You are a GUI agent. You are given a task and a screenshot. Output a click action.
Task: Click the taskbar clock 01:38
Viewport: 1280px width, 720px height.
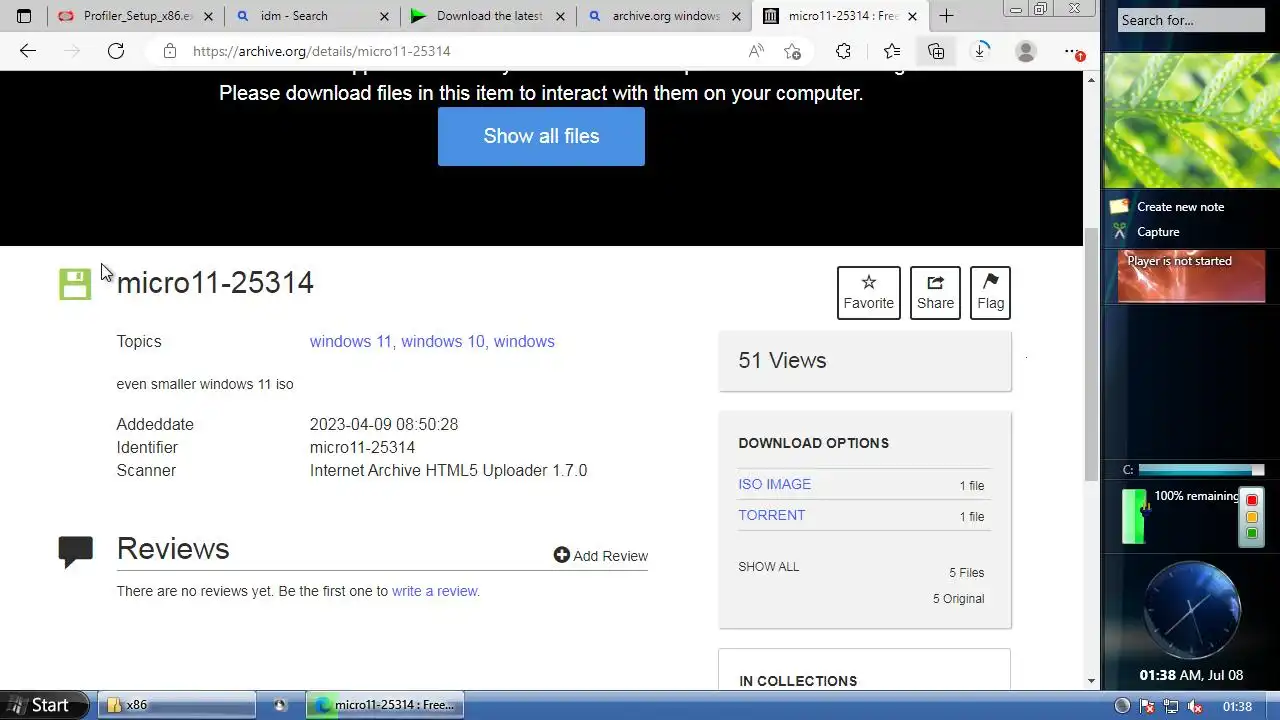1237,706
